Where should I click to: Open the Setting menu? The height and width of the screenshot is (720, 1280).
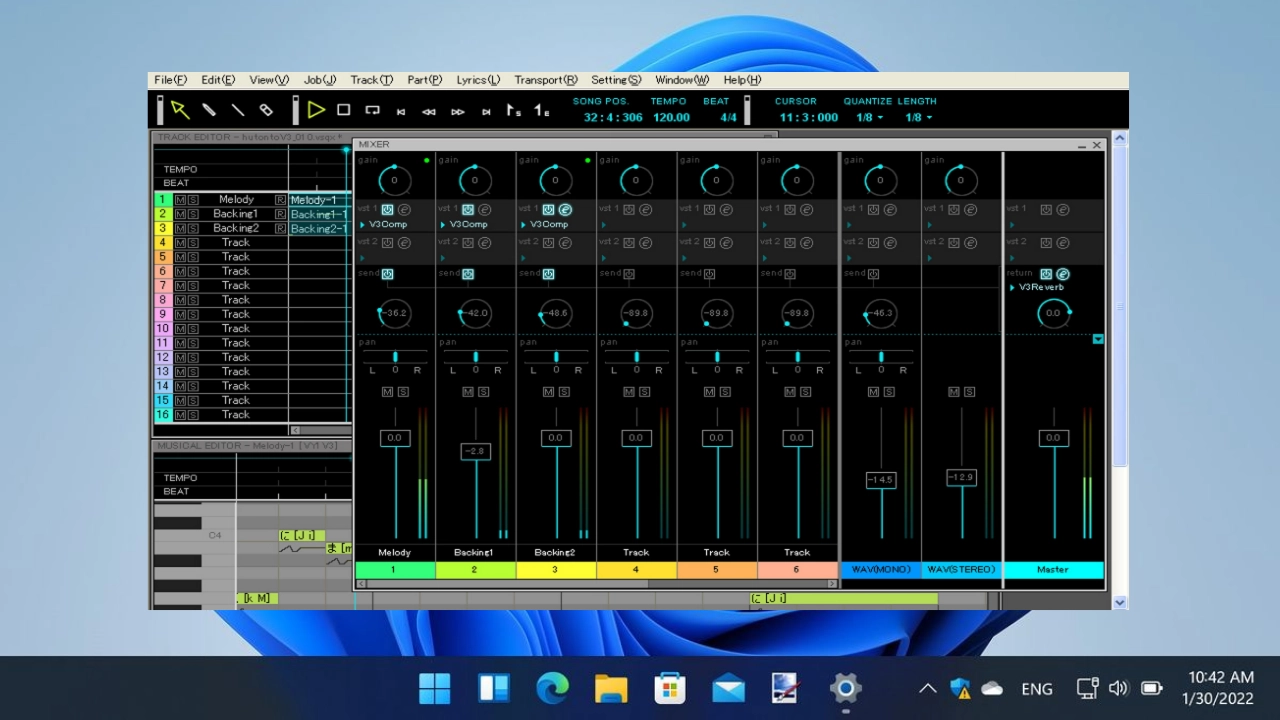[616, 80]
